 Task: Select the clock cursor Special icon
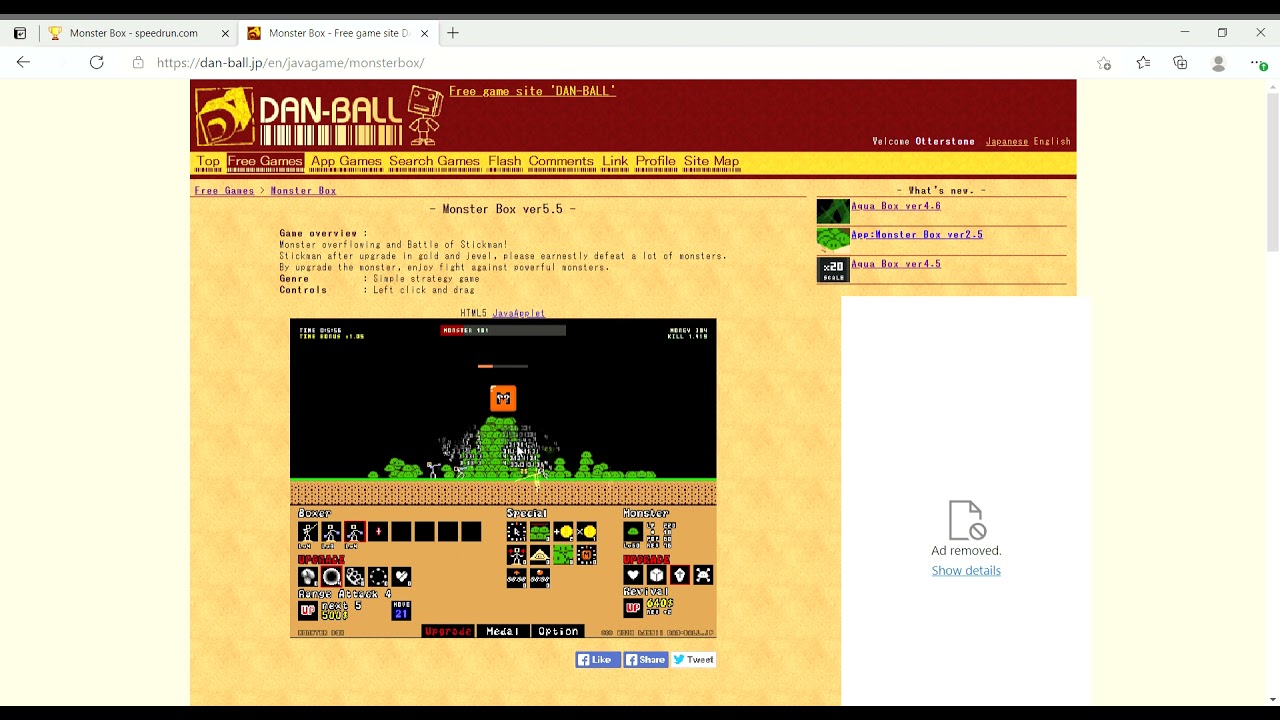click(x=517, y=531)
